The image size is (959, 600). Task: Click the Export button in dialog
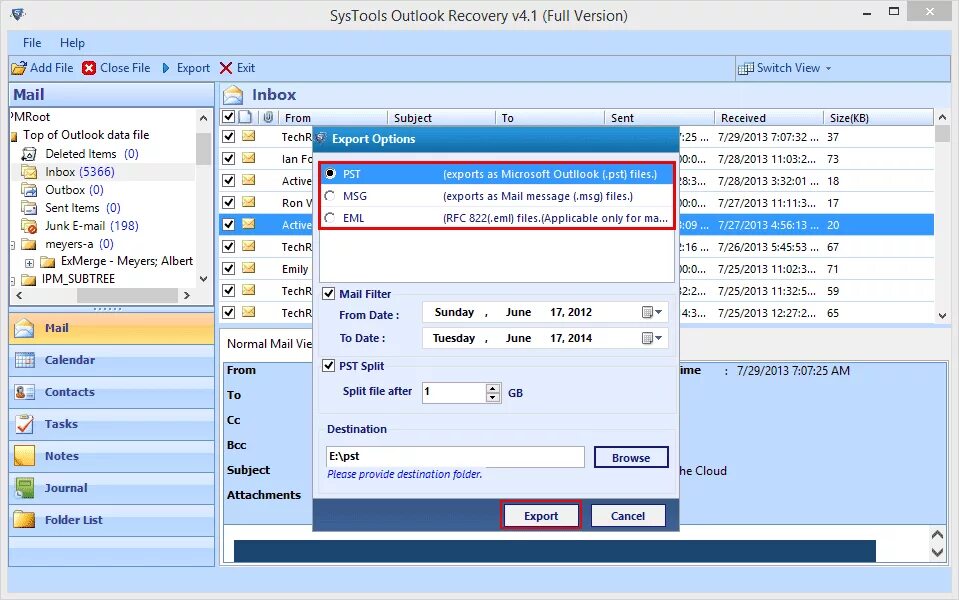point(541,516)
